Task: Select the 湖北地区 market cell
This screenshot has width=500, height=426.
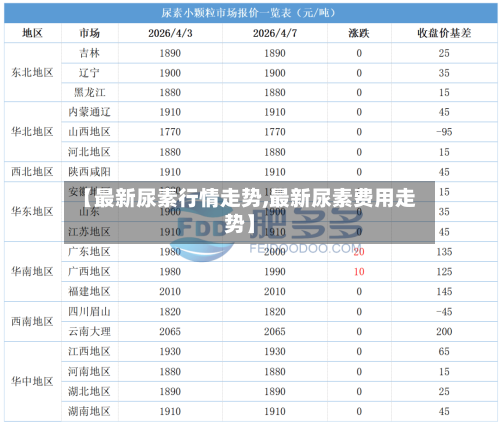Action: coord(89,391)
